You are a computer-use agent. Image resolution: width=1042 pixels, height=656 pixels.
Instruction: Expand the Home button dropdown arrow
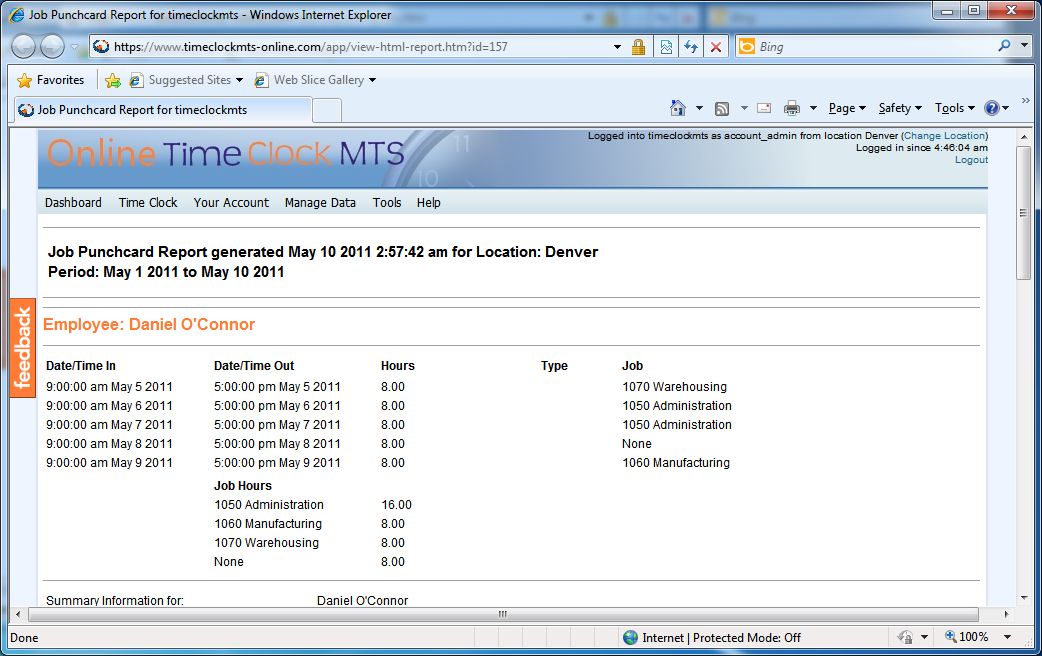point(699,108)
